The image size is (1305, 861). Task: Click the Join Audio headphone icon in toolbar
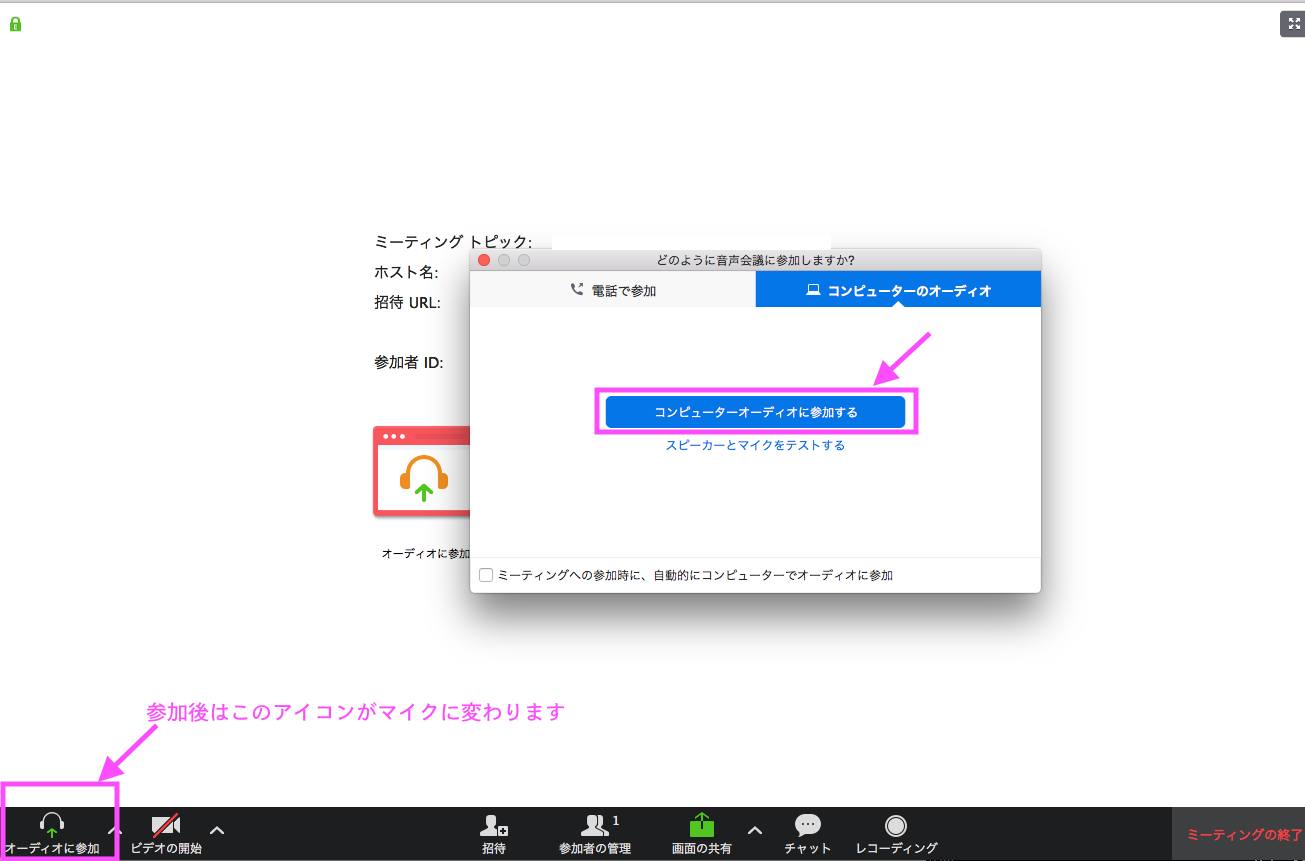click(52, 826)
